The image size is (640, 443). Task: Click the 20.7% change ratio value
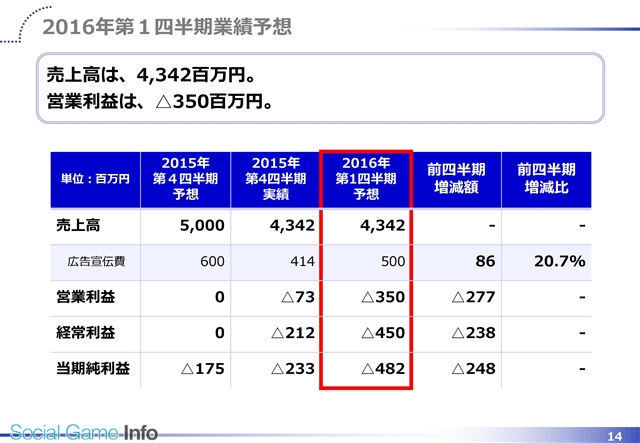(560, 261)
